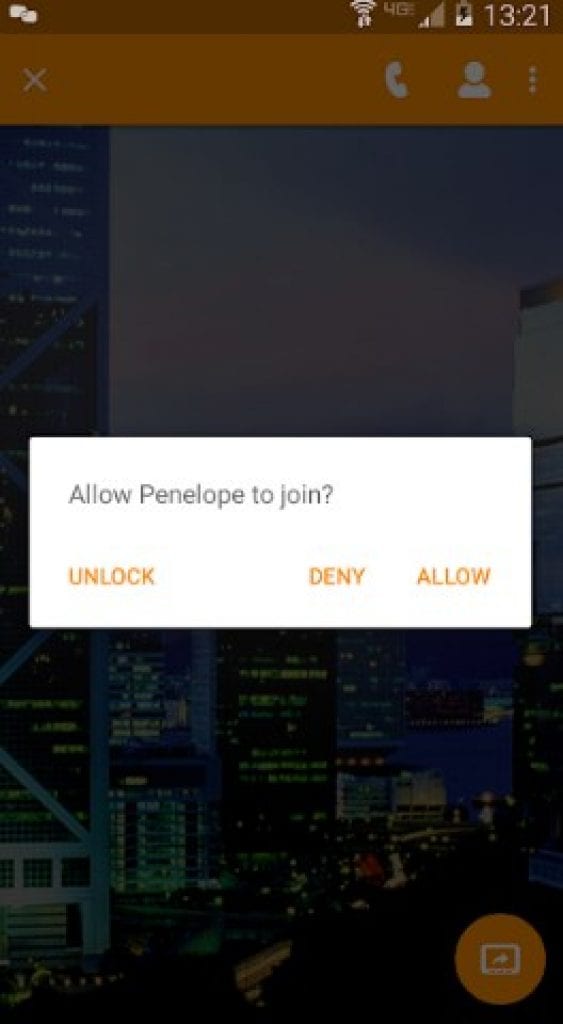This screenshot has width=563, height=1024.
Task: Select ALLOW to admit Penelope
Action: [x=453, y=577]
